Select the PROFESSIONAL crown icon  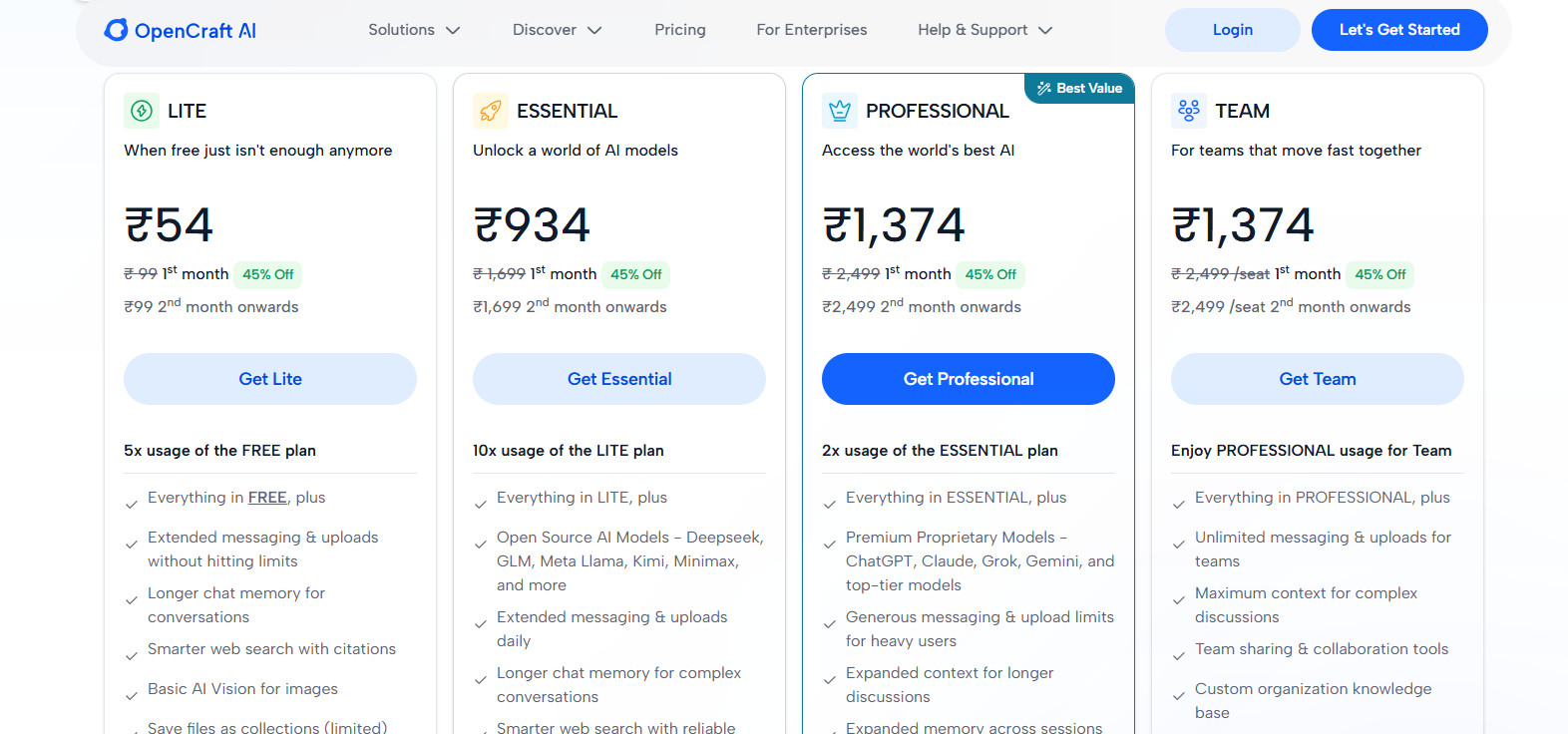(x=839, y=111)
